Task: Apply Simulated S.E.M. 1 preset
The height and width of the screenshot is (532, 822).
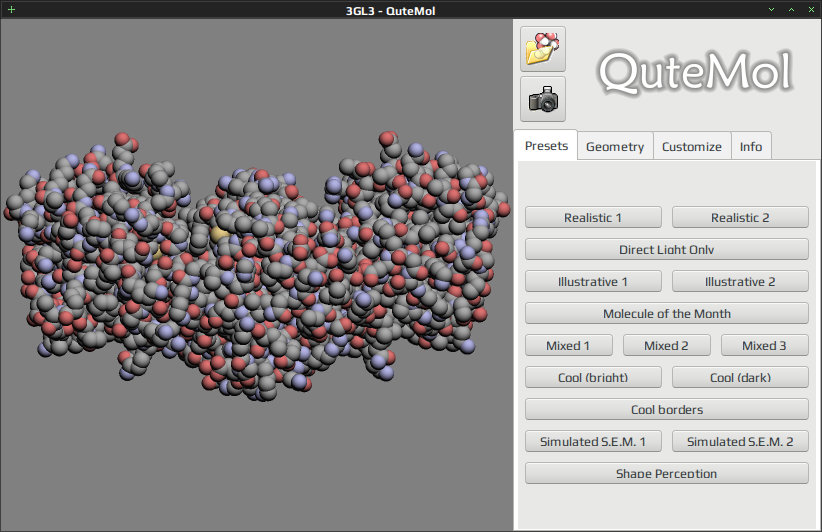Action: pyautogui.click(x=593, y=441)
